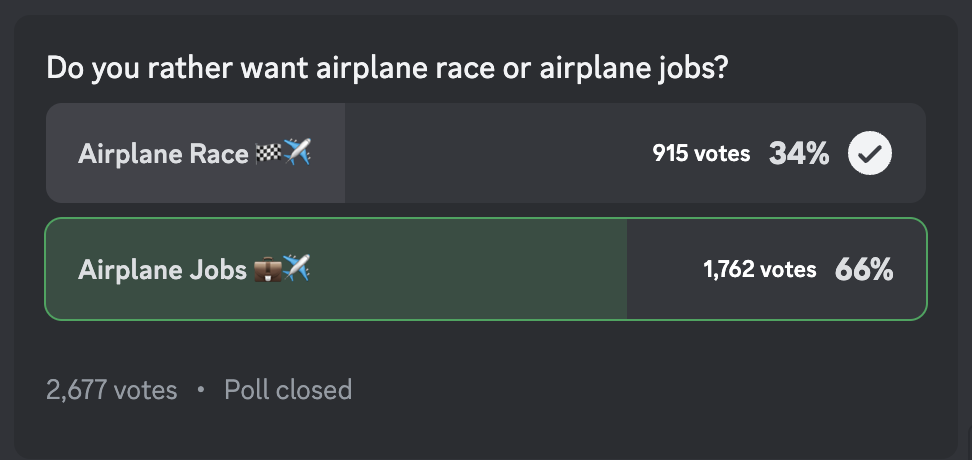Click the briefcase emoji on Airplane Jobs

pos(268,269)
